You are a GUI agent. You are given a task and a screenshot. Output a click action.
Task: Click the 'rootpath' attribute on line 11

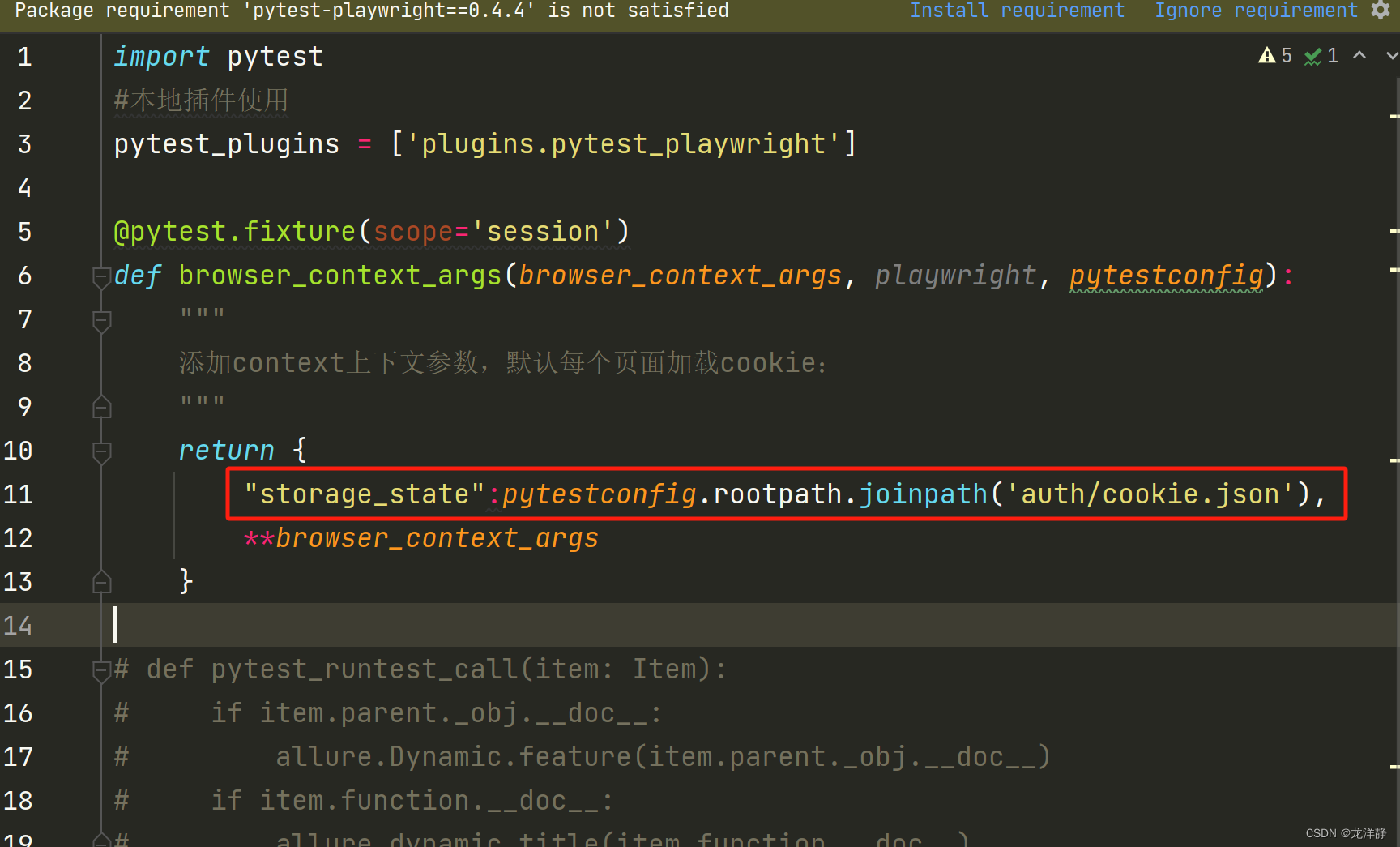pyautogui.click(x=777, y=494)
